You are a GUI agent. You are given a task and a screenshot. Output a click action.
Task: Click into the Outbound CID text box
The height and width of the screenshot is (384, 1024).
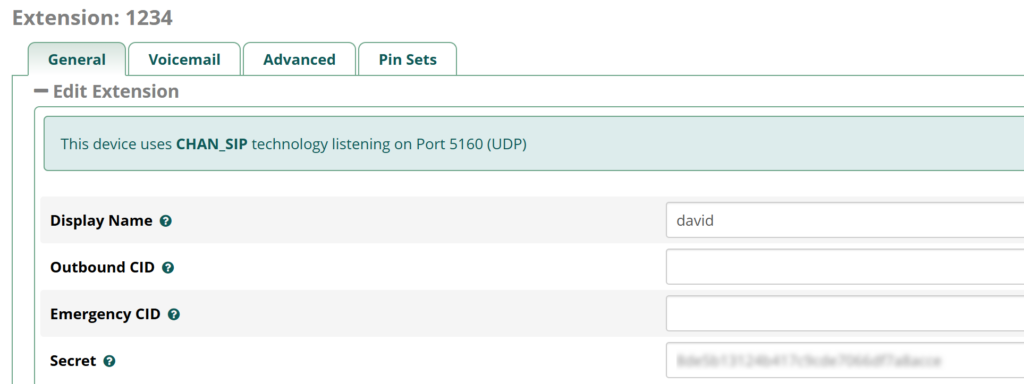845,267
